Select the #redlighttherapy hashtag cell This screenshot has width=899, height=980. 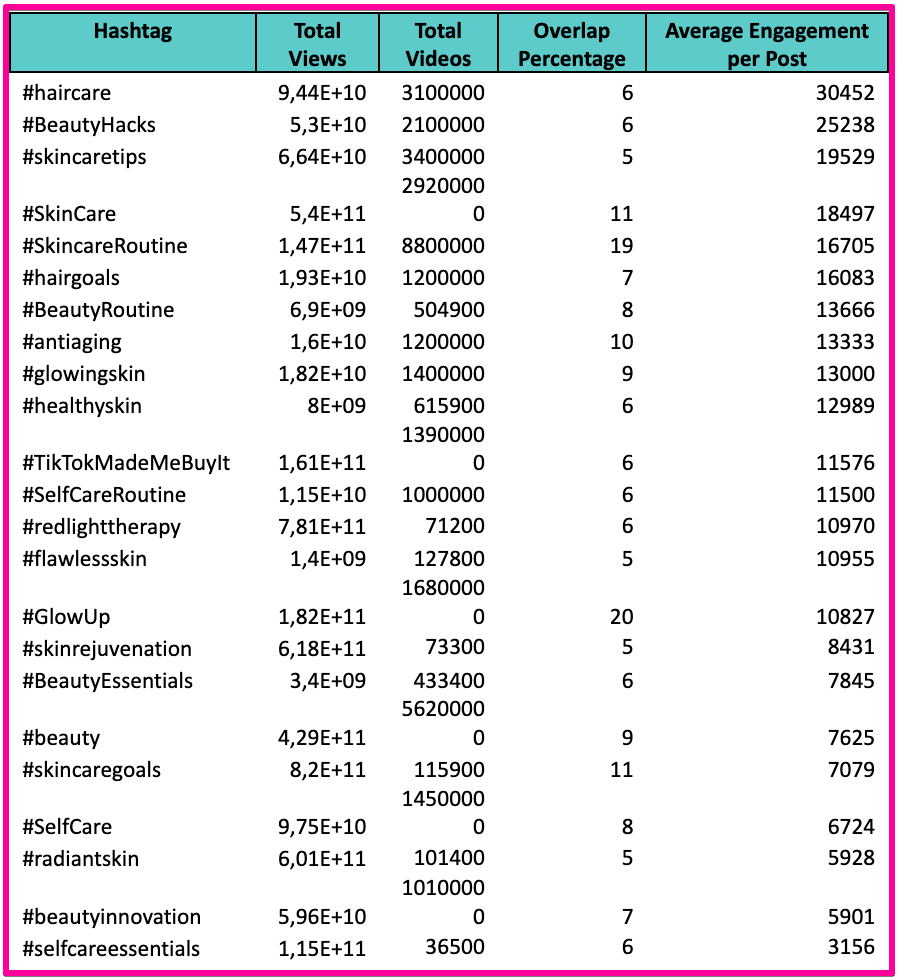101,527
